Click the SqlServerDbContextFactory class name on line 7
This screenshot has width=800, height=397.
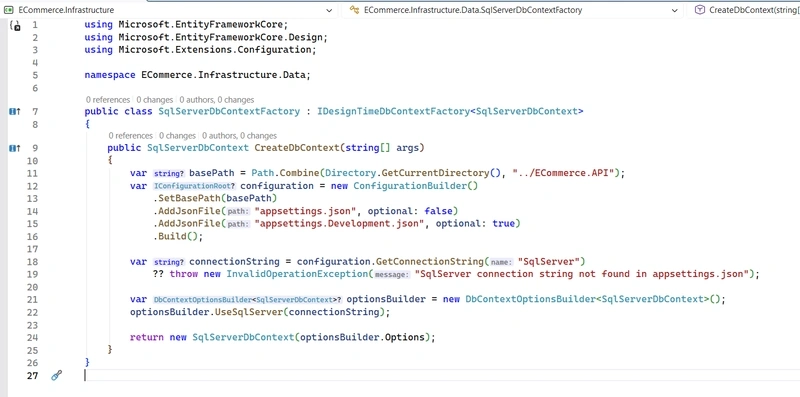229,111
